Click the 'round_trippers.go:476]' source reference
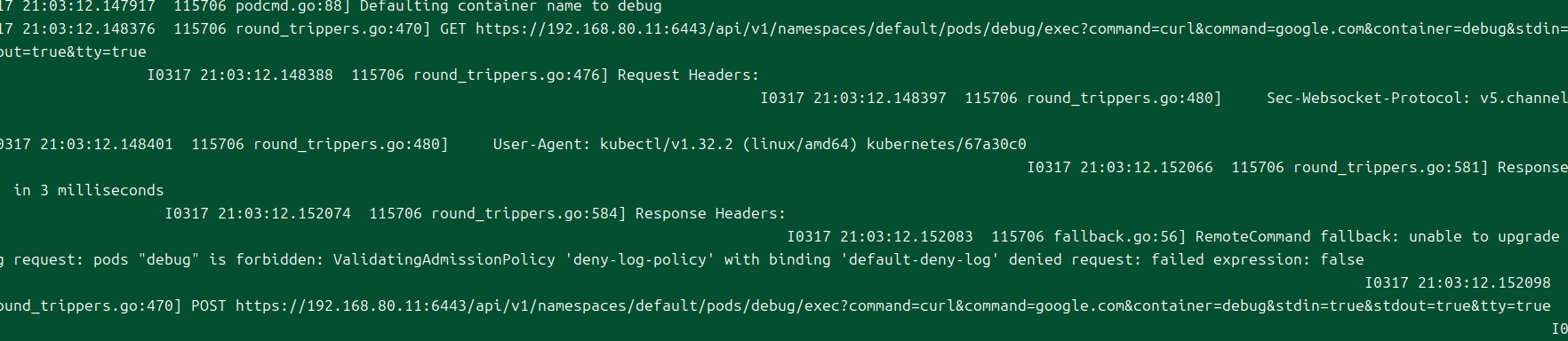Image resolution: width=1568 pixels, height=341 pixels. [511, 75]
